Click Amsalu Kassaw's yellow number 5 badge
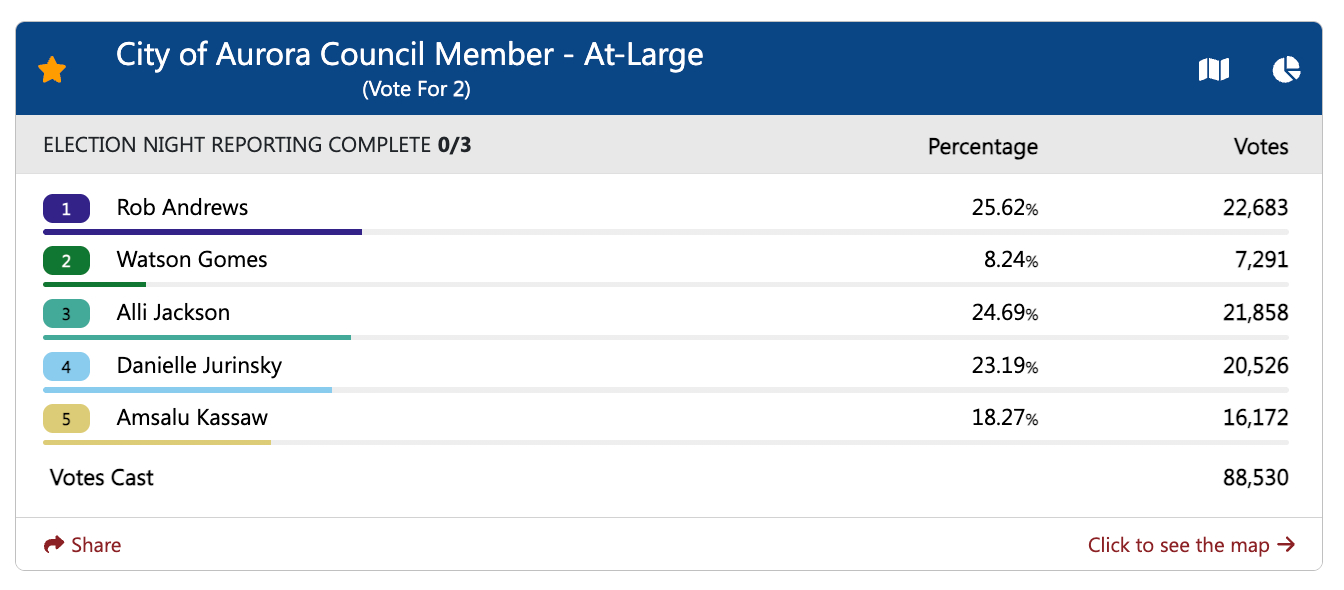This screenshot has width=1344, height=590. pyautogui.click(x=66, y=418)
